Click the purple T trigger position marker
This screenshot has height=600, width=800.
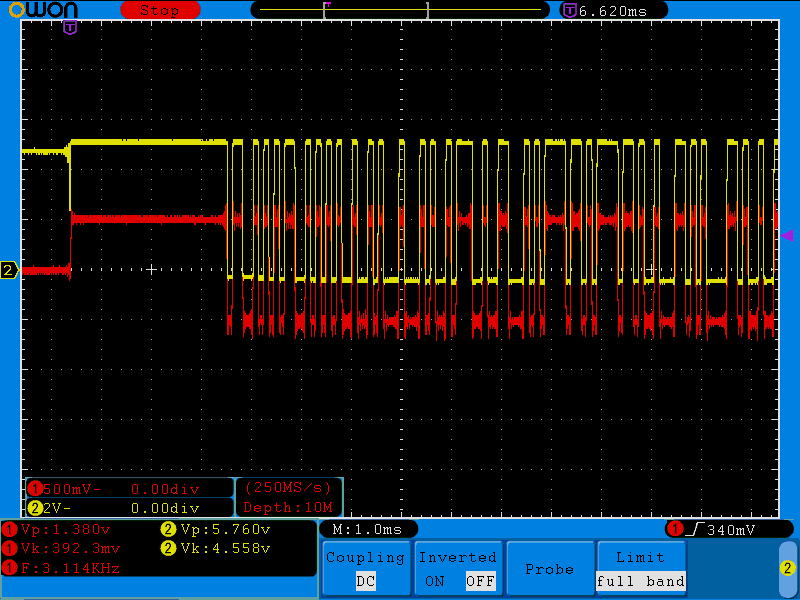pyautogui.click(x=70, y=28)
